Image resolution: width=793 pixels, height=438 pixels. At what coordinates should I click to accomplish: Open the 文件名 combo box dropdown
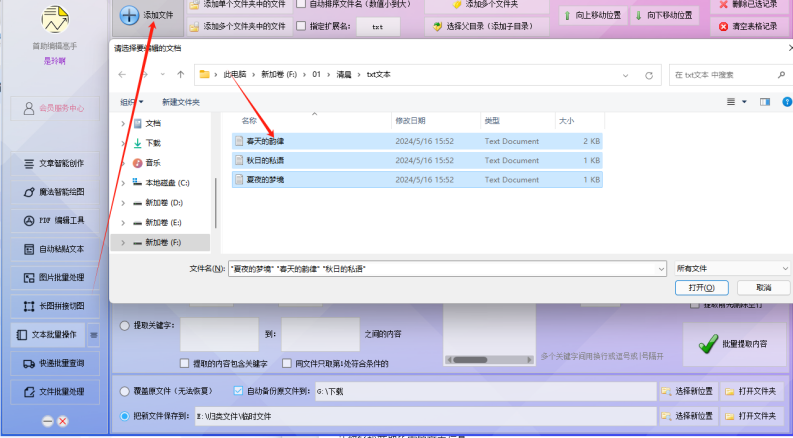click(661, 269)
